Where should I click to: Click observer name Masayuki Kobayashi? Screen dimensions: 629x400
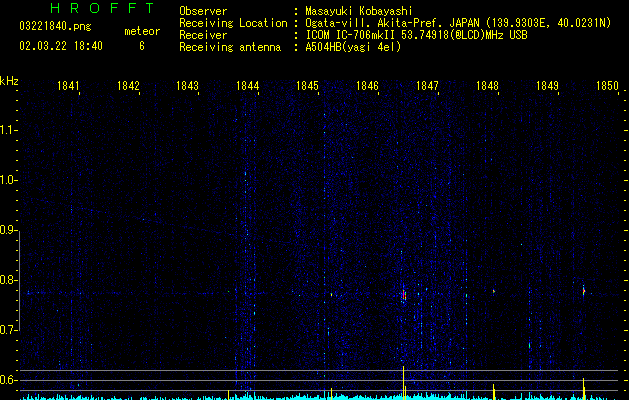tap(359, 11)
